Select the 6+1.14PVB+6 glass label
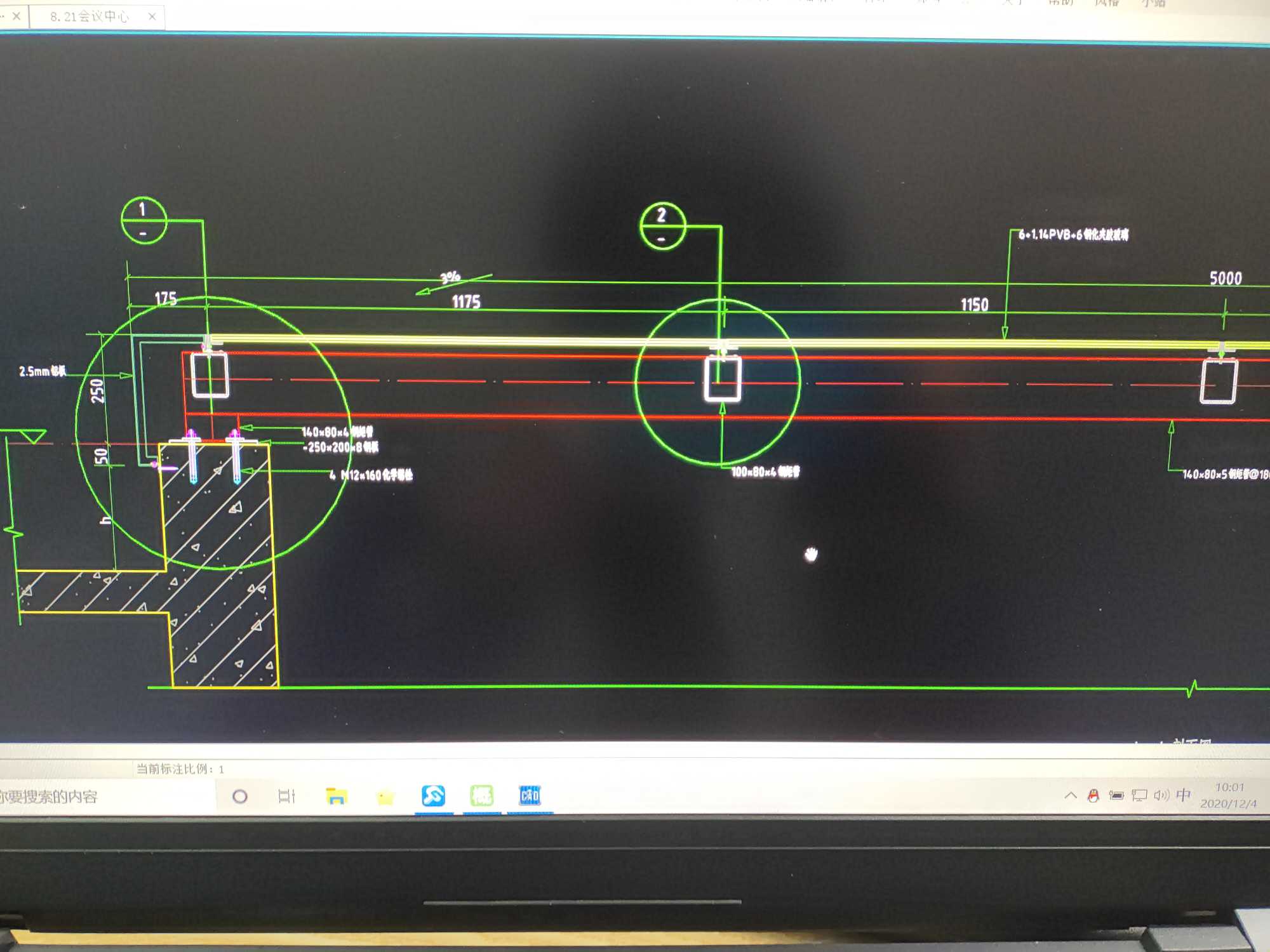Screen dimensions: 1270x952 coord(1073,235)
